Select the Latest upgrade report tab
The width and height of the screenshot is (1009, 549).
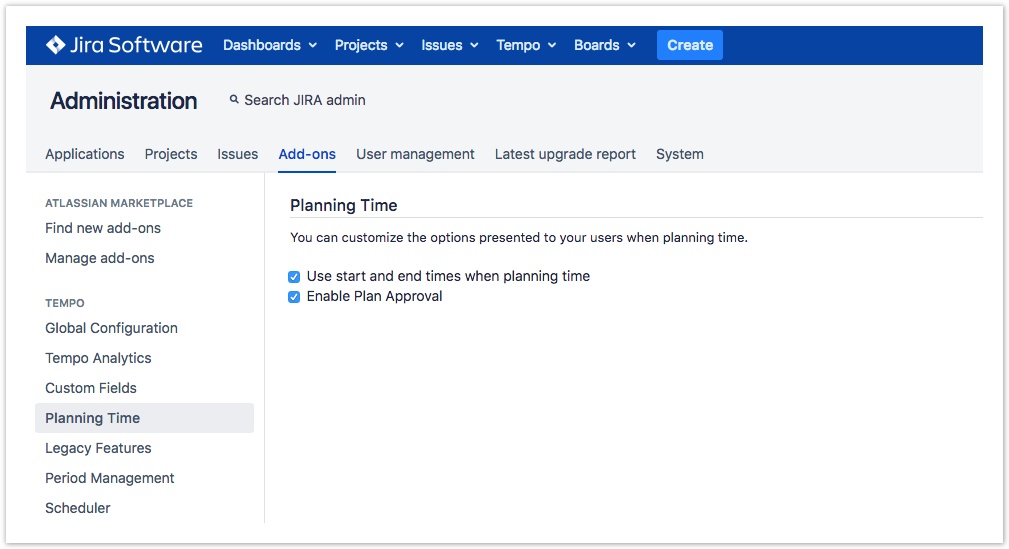click(565, 154)
